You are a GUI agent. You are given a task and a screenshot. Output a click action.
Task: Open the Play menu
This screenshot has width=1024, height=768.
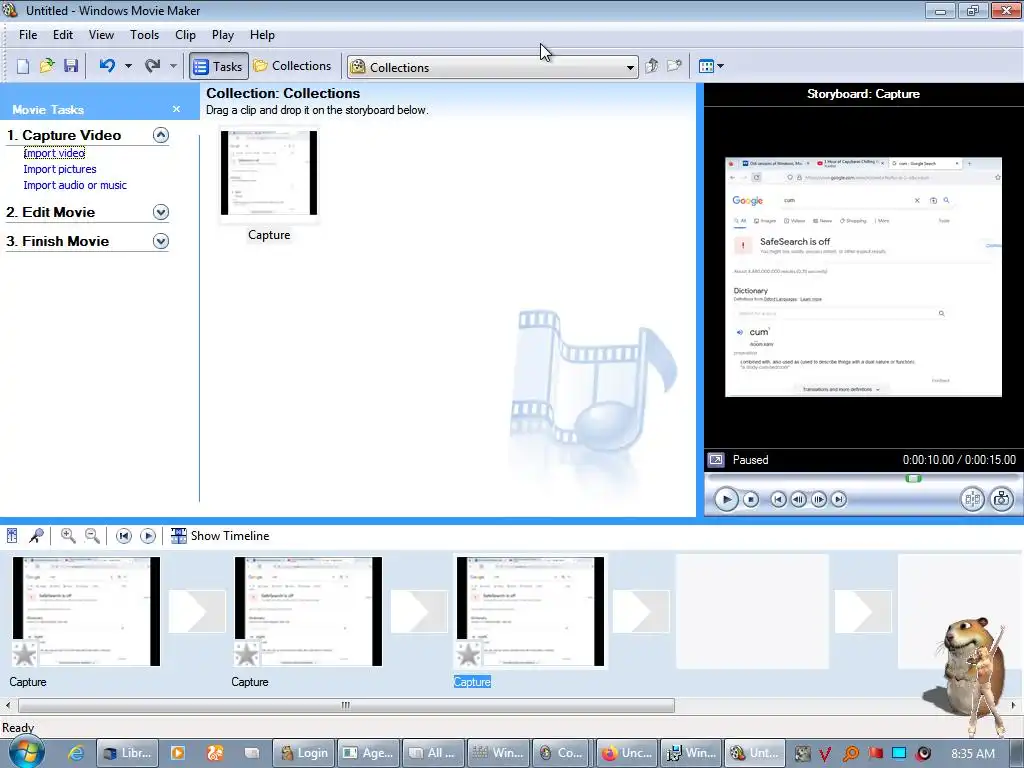pyautogui.click(x=223, y=35)
